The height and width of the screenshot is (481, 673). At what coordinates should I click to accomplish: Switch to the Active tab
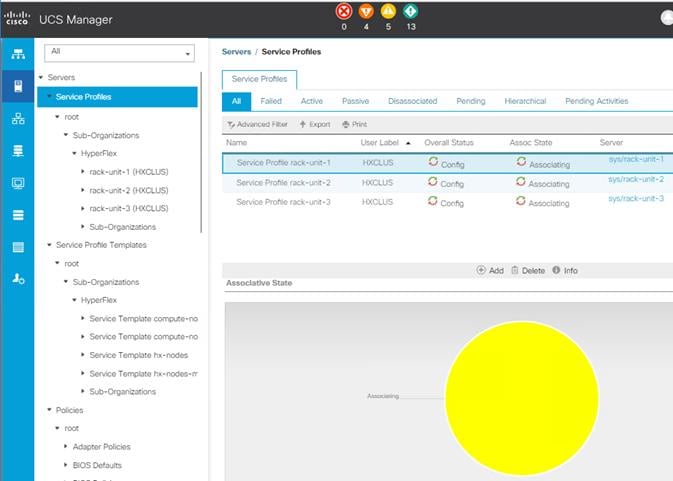pos(312,101)
